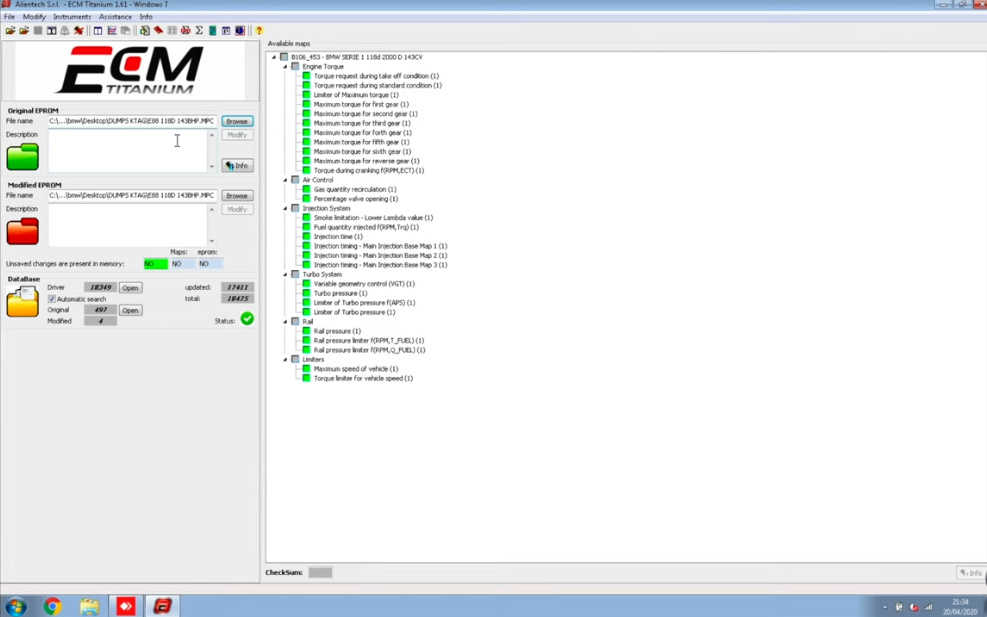This screenshot has height=617, width=987.
Task: Click the Modified EPROM file name field
Action: (132, 196)
